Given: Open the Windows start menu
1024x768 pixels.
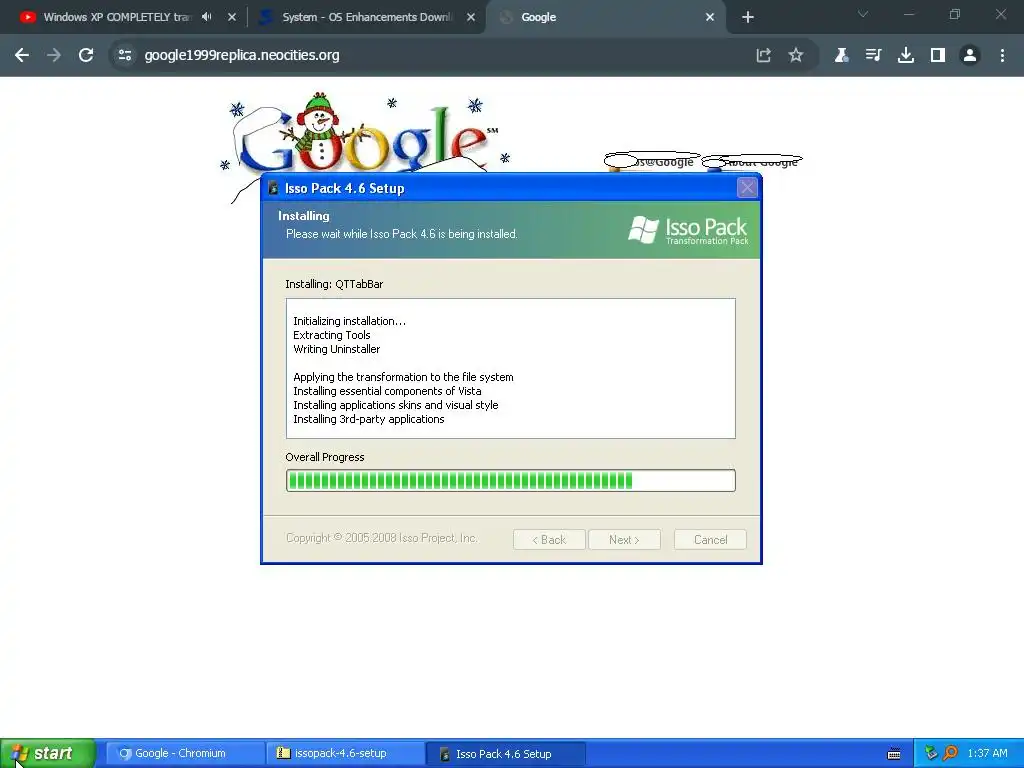Looking at the screenshot, I should coord(48,754).
